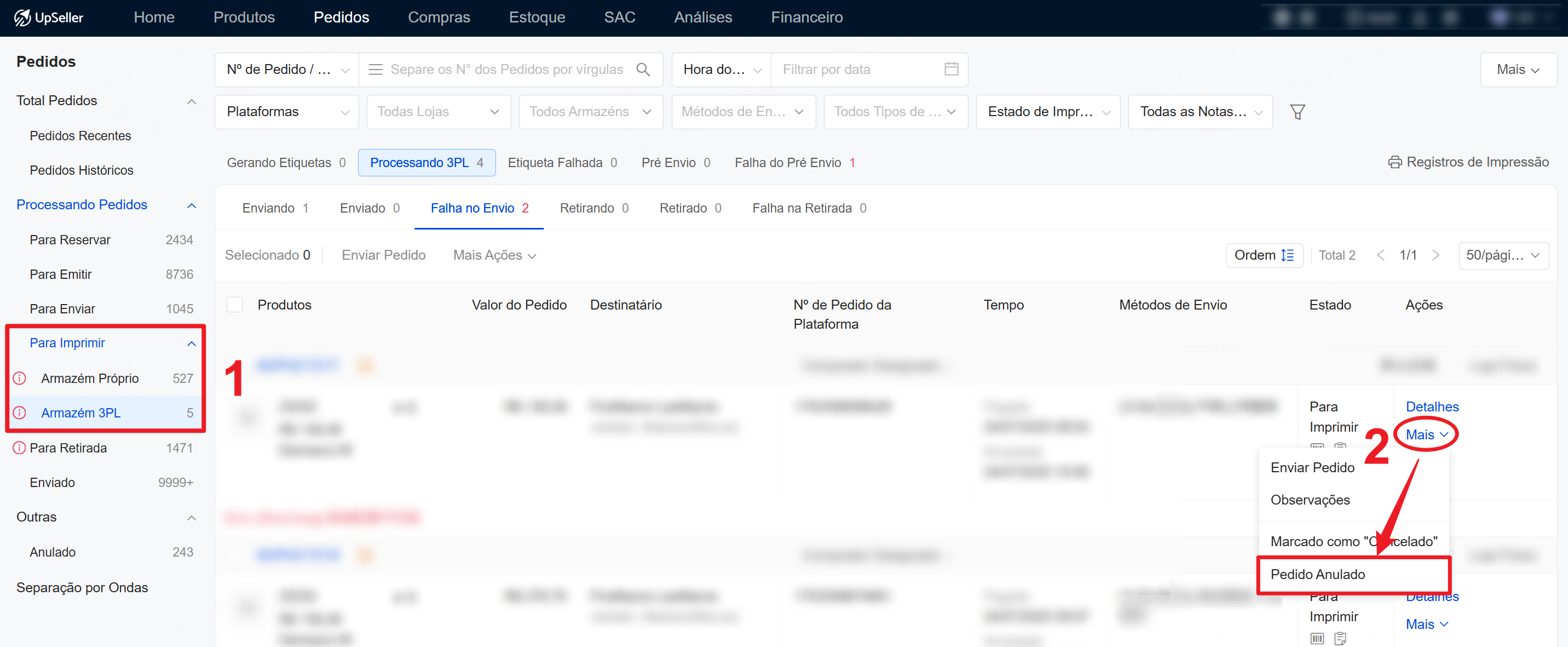The height and width of the screenshot is (647, 1568).
Task: Open the calendar date picker icon
Action: 951,70
